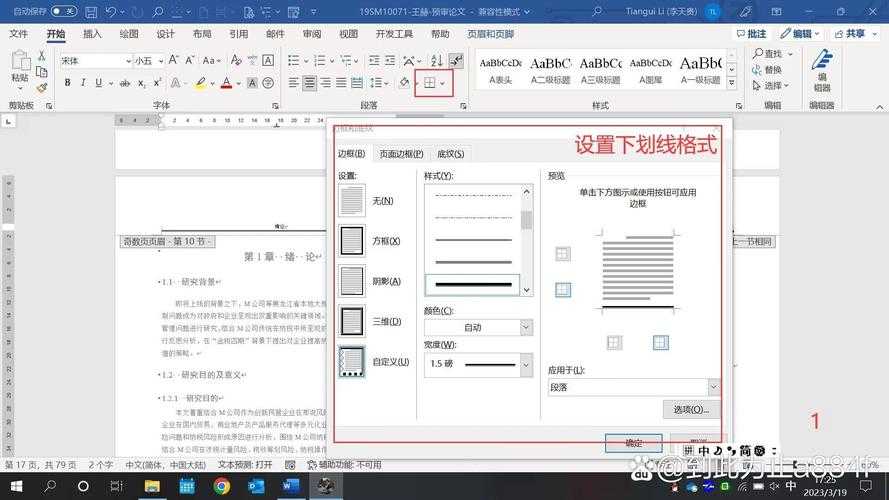Toggle top border button in preview

pyautogui.click(x=562, y=254)
